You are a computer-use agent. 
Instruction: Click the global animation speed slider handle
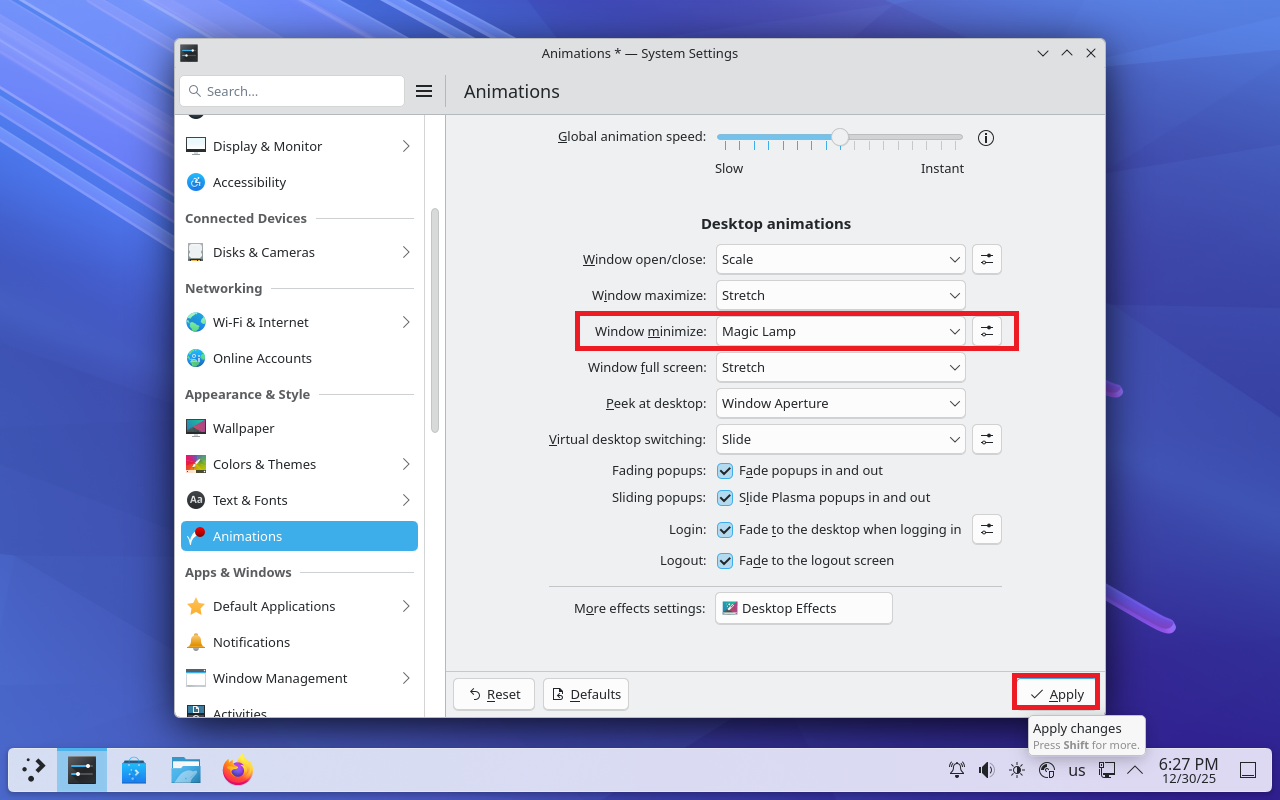click(840, 137)
